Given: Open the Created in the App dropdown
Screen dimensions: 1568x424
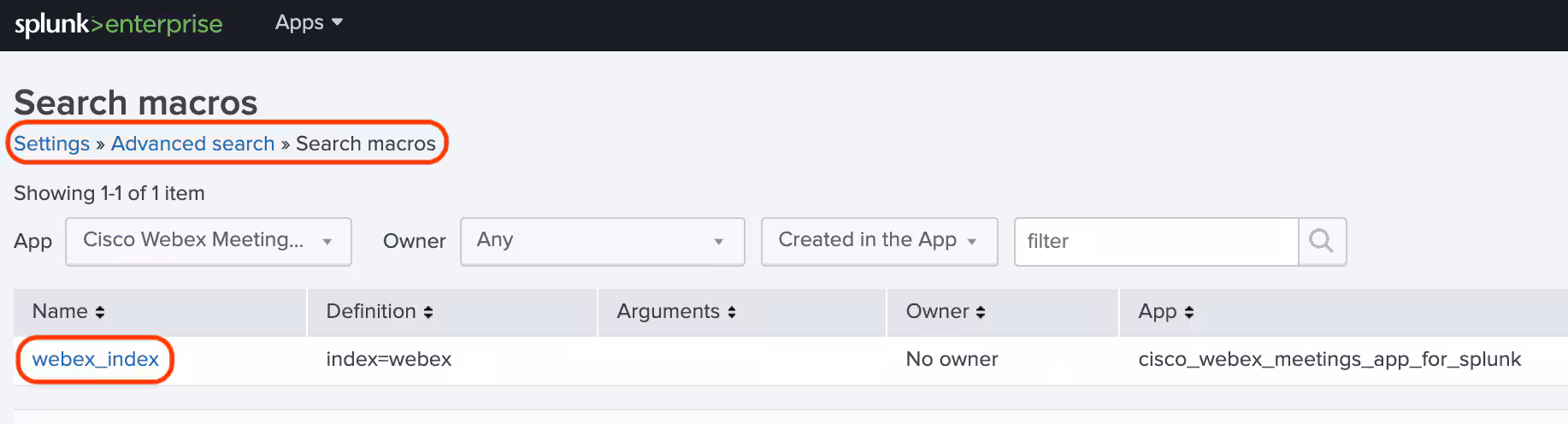Looking at the screenshot, I should click(878, 241).
